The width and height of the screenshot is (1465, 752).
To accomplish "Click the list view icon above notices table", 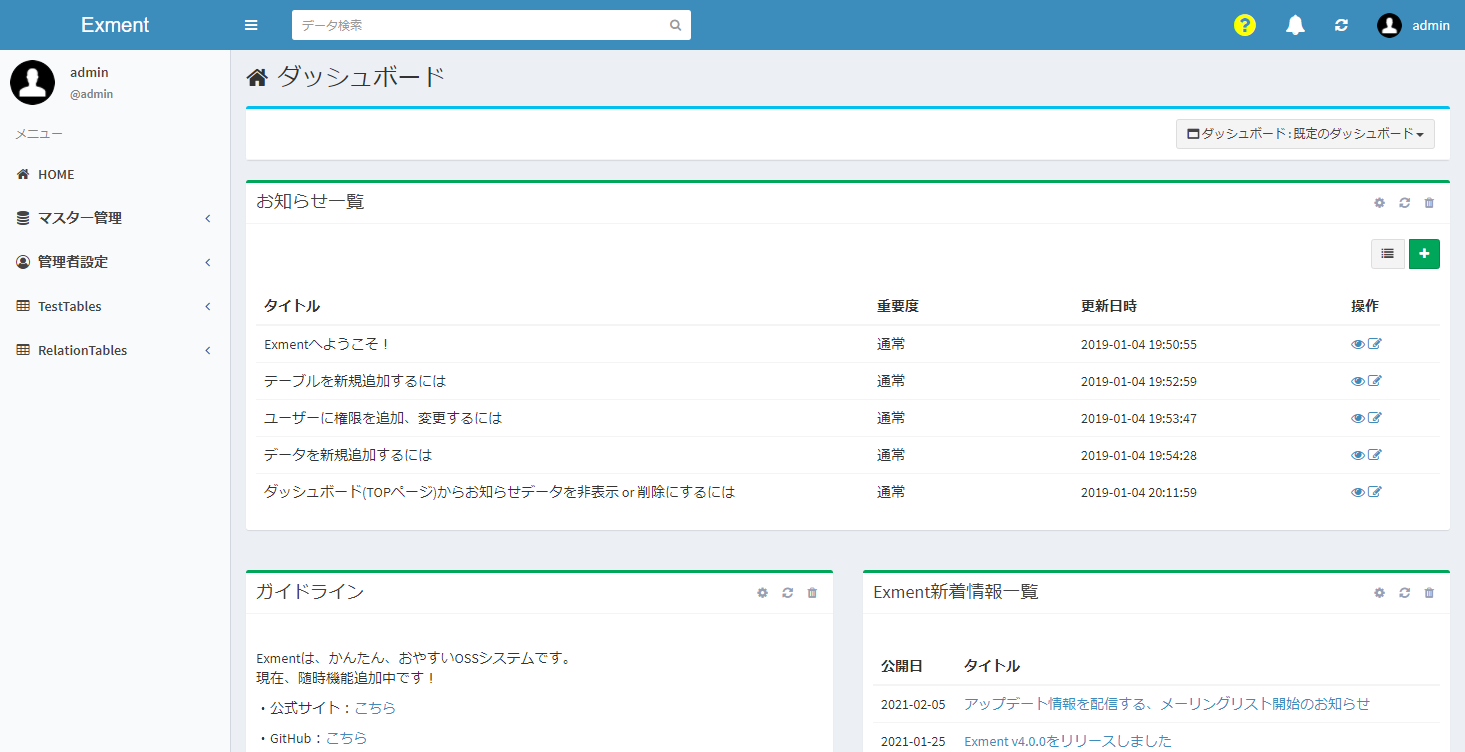I will (1388, 253).
